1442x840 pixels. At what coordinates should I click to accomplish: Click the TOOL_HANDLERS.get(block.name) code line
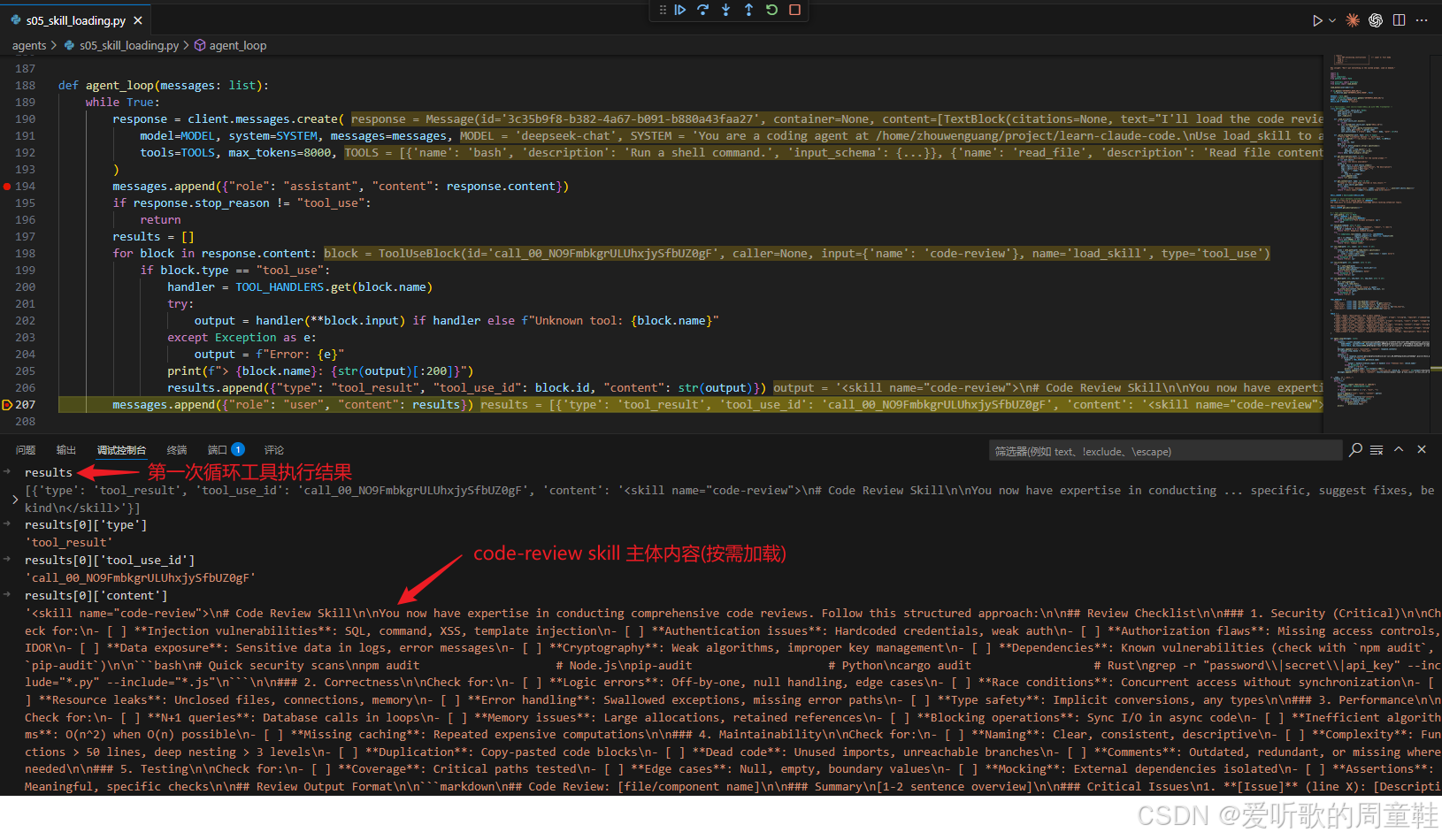tap(300, 287)
